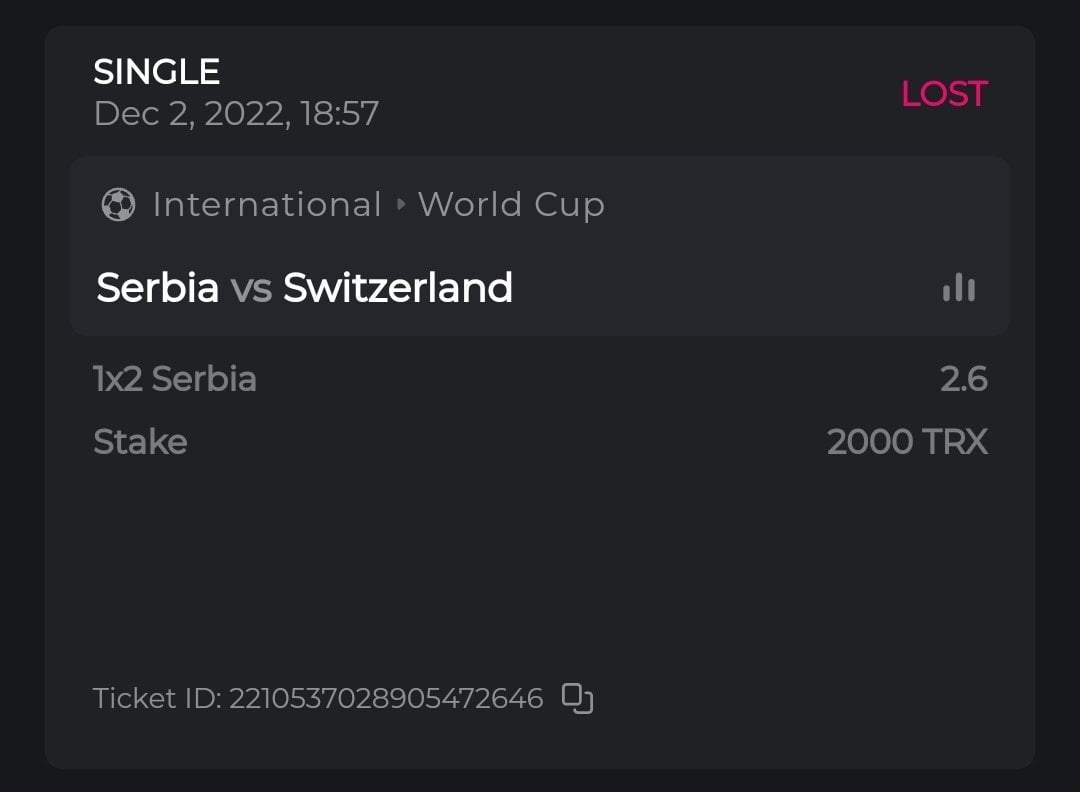Open the International category link
The width and height of the screenshot is (1080, 792).
click(x=266, y=205)
